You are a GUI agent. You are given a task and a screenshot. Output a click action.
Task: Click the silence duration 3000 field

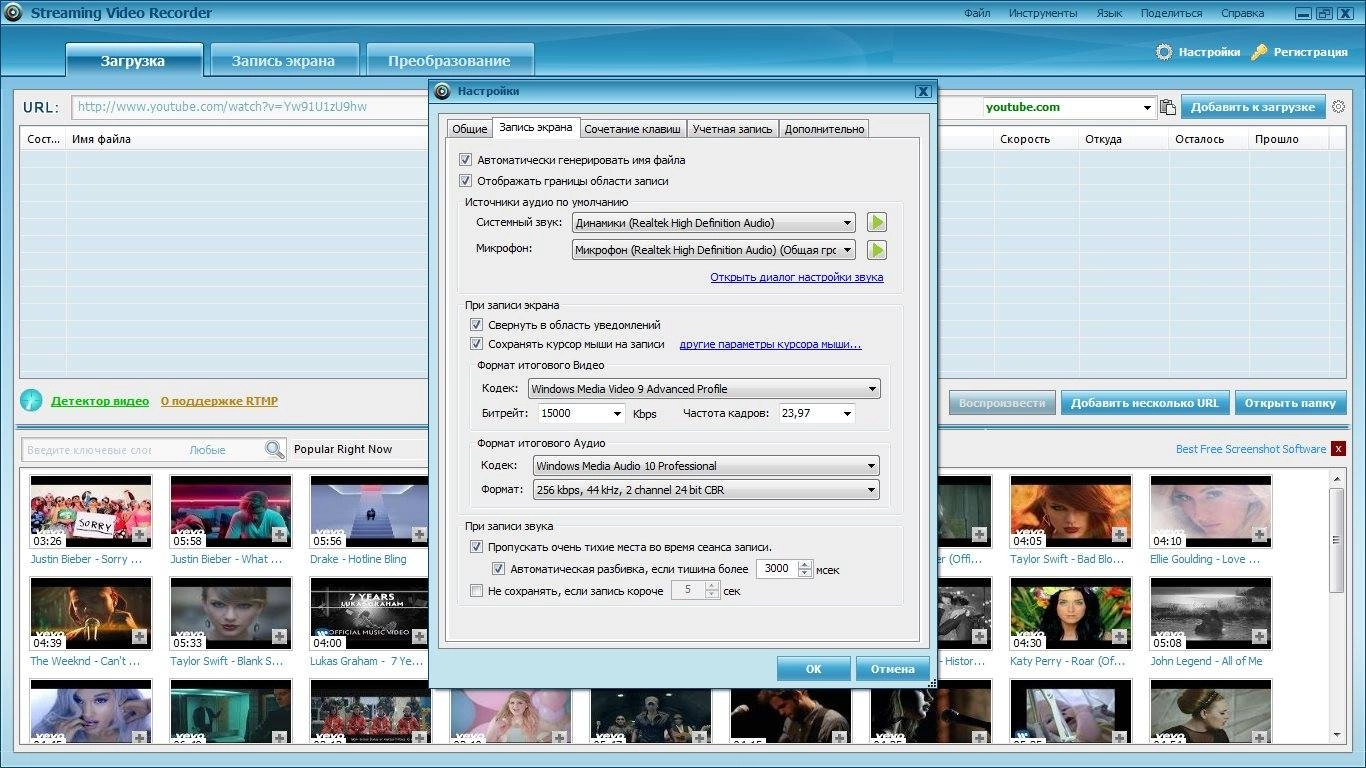777,569
